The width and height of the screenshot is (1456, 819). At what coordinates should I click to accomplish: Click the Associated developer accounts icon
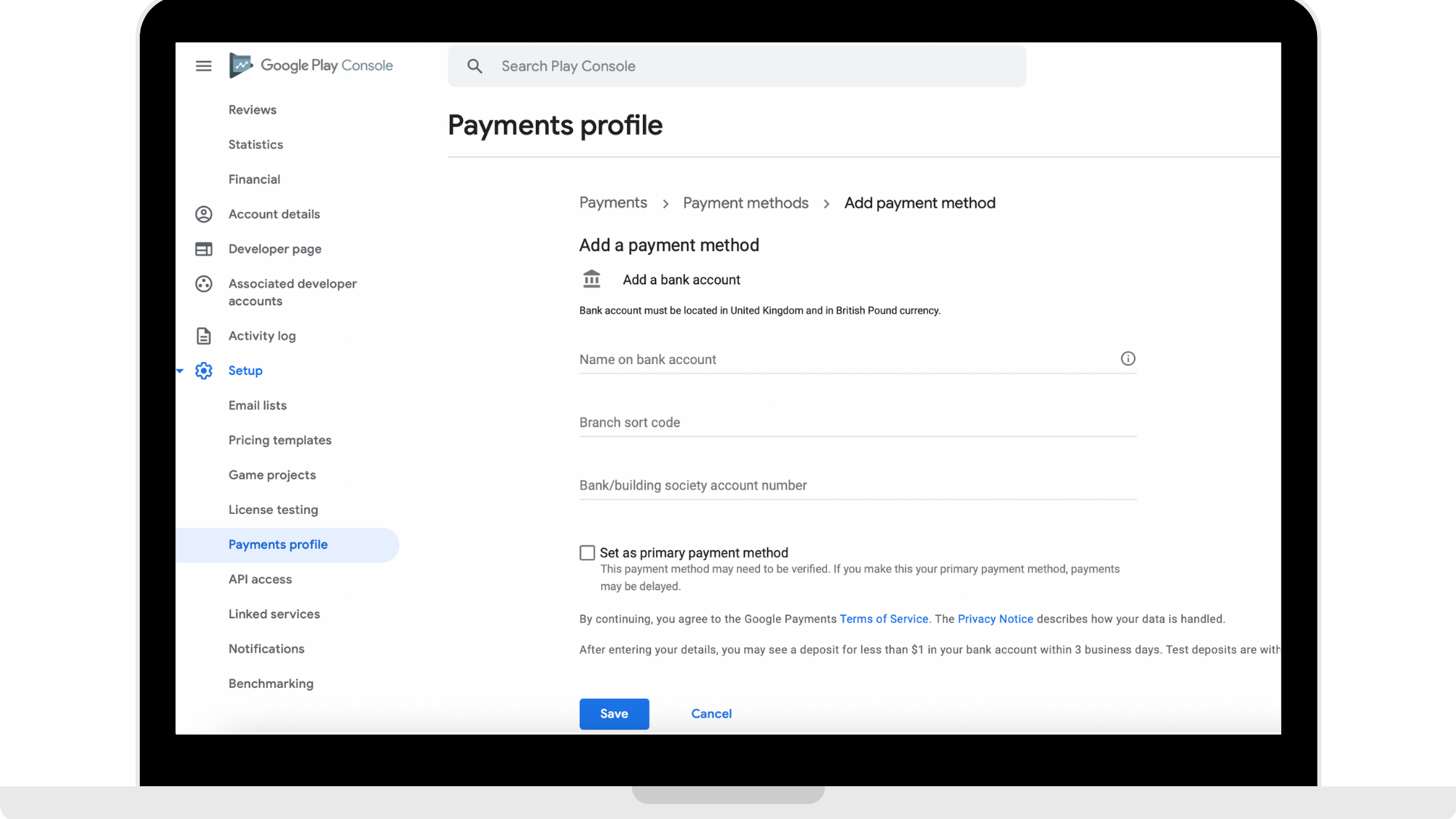pyautogui.click(x=204, y=284)
